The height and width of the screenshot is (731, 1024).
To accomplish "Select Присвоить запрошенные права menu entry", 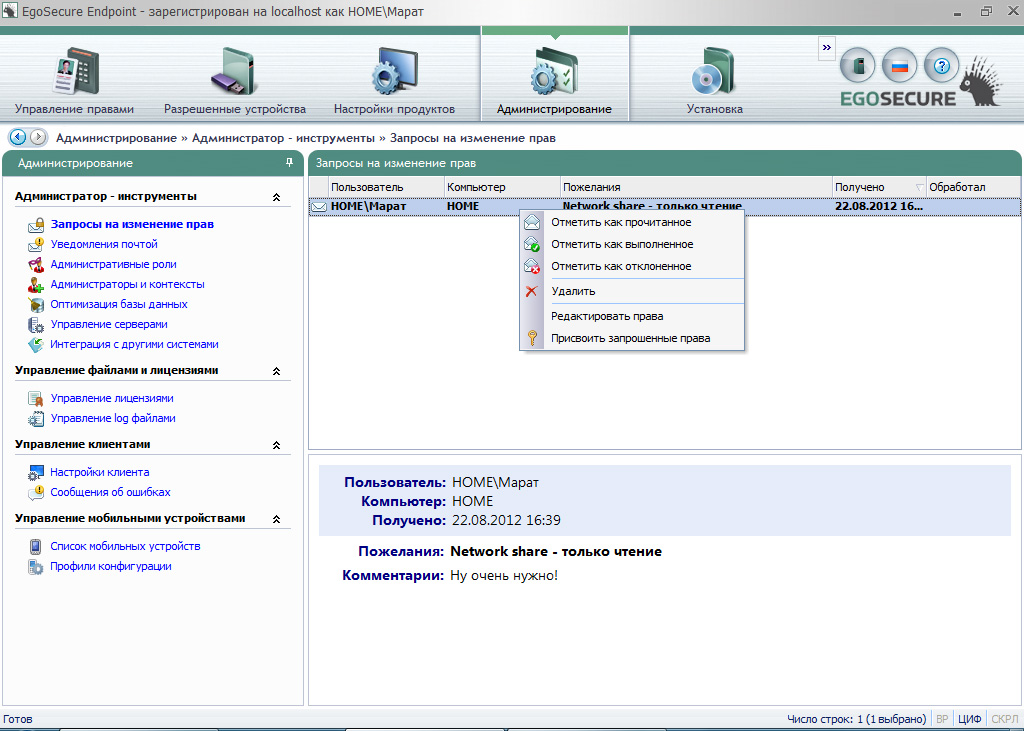I will (x=630, y=338).
